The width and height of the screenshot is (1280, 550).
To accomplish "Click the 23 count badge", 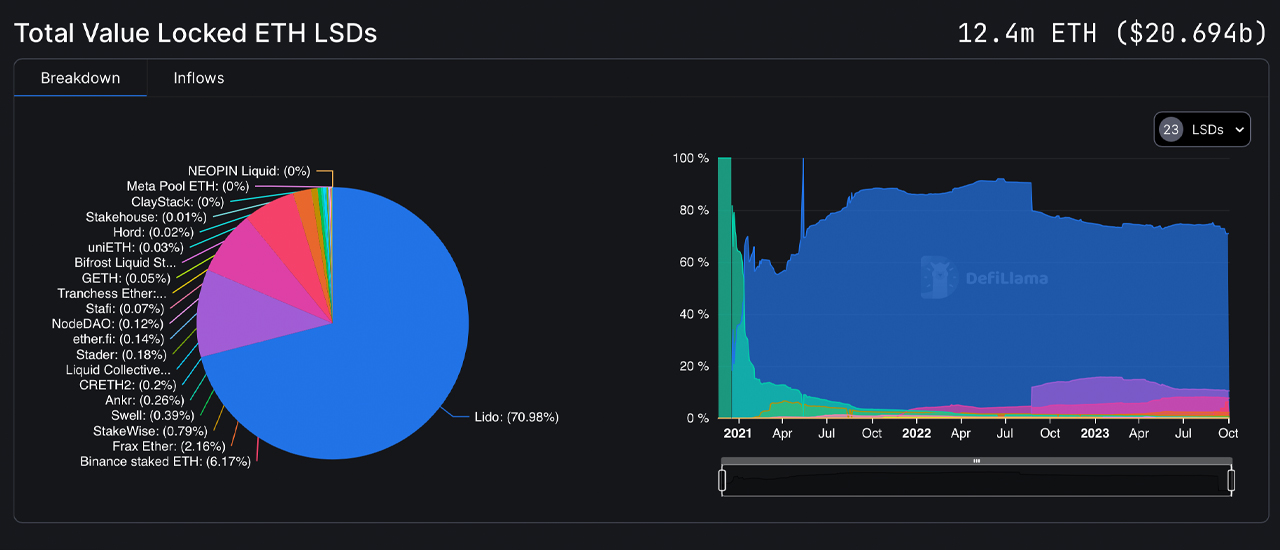I will [x=1170, y=129].
